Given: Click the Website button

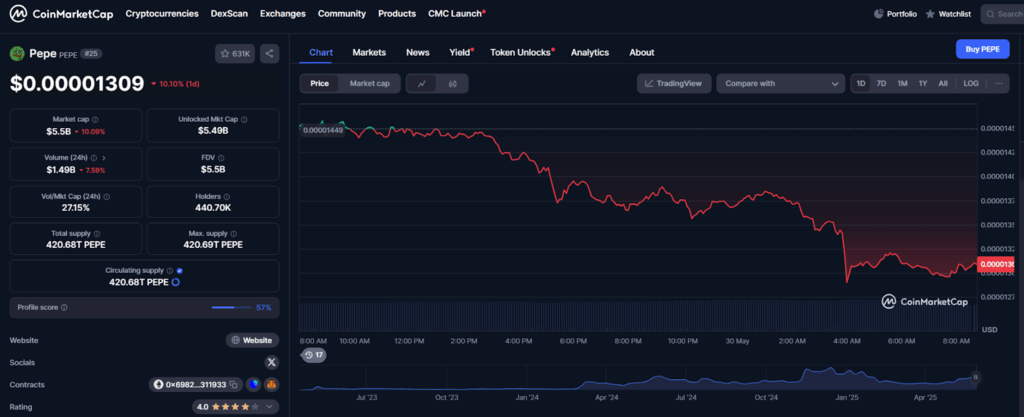Looking at the screenshot, I should (252, 340).
